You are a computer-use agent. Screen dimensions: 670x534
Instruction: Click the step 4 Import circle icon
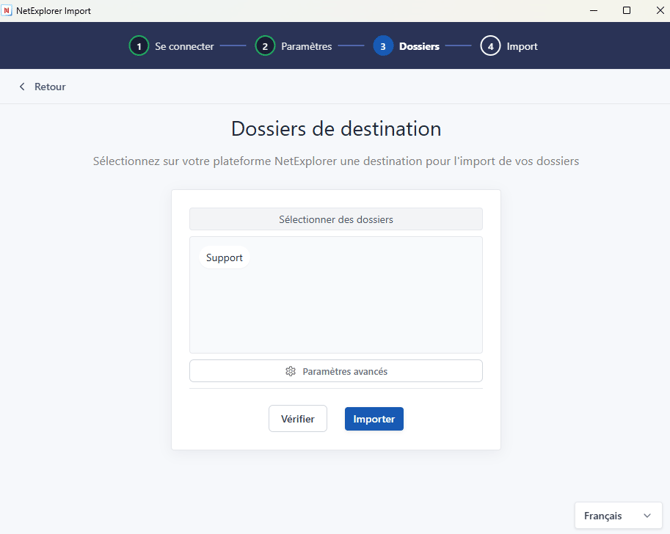[x=490, y=46]
